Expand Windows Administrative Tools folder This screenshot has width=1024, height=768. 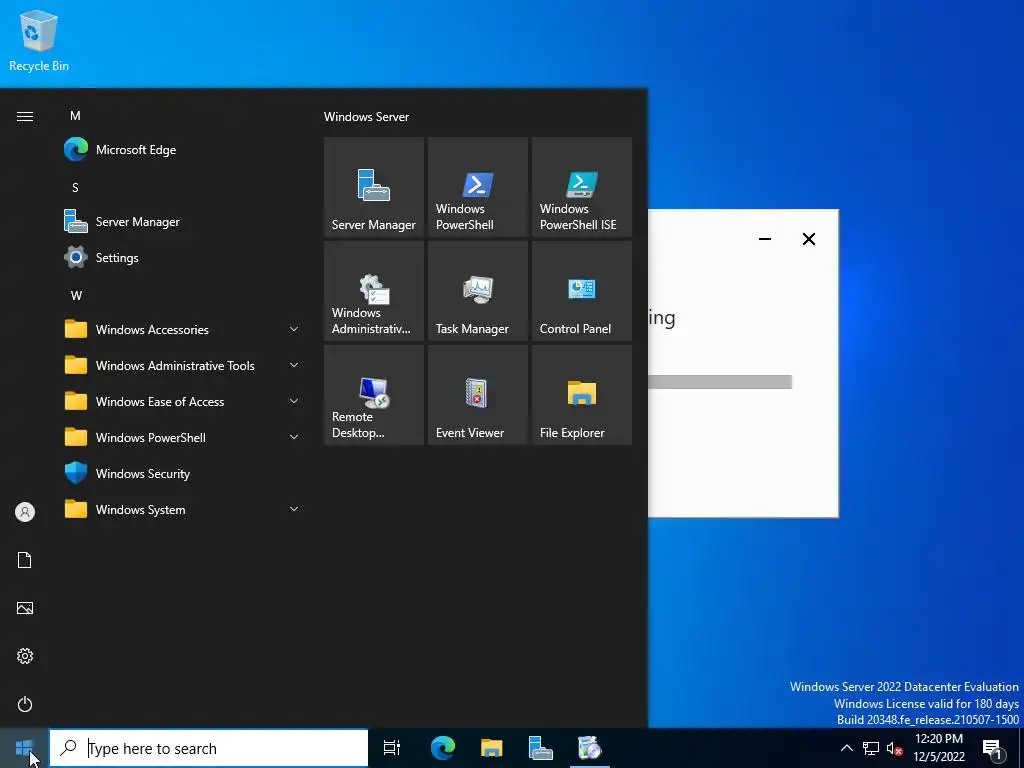(183, 365)
